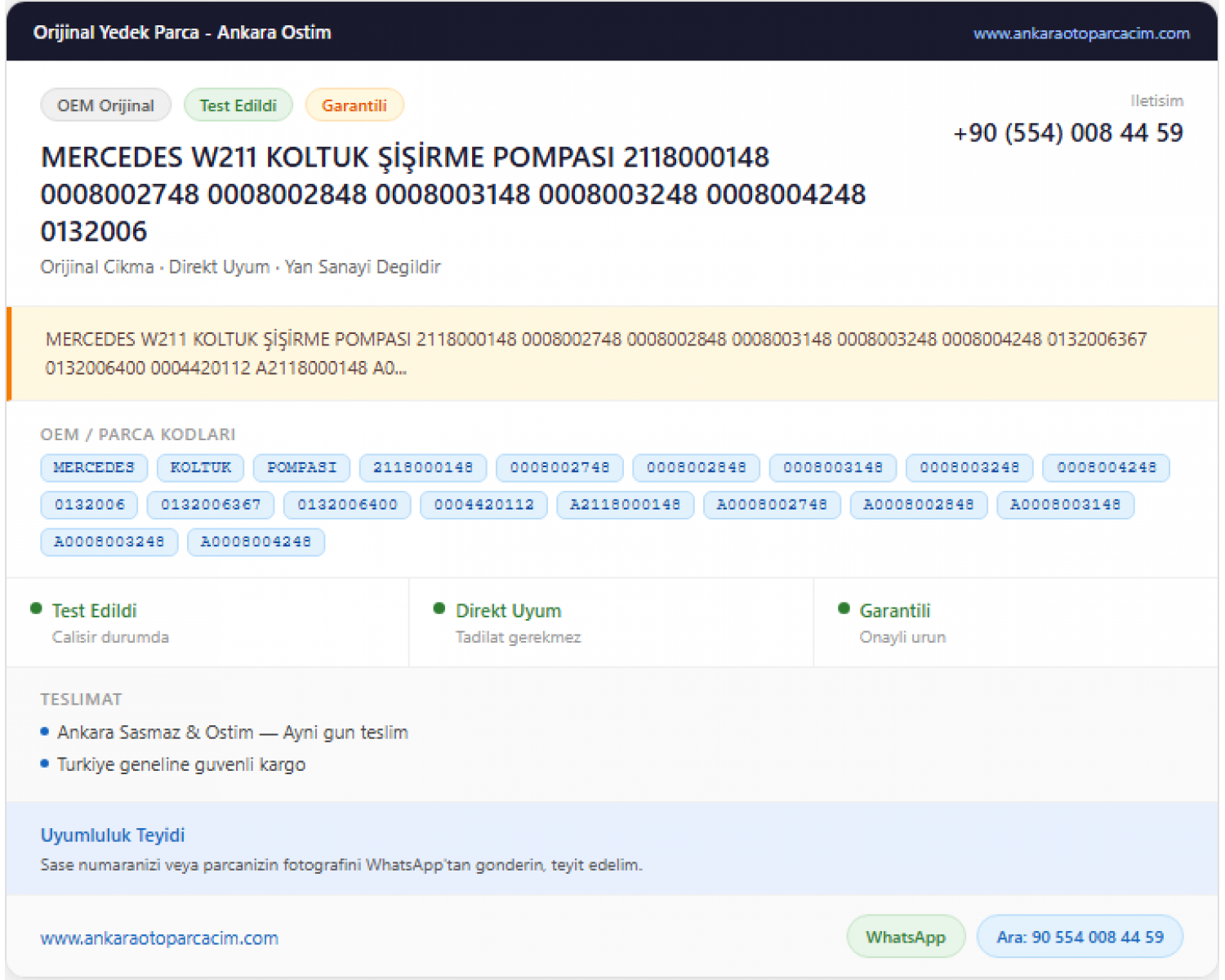Click the Uyumluluk Teyidi heading

(x=113, y=835)
